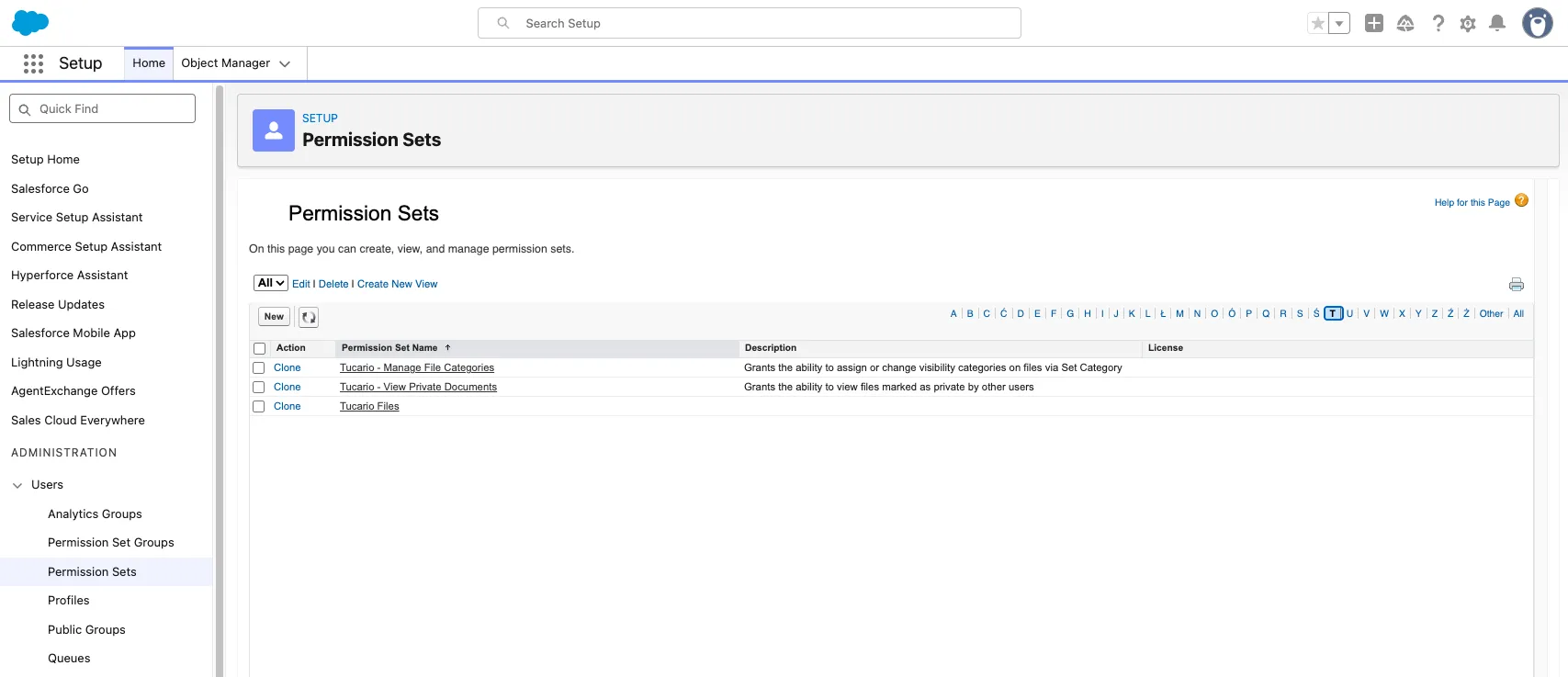Select Profiles in the sidebar
This screenshot has height=677, width=1568.
[x=69, y=601]
